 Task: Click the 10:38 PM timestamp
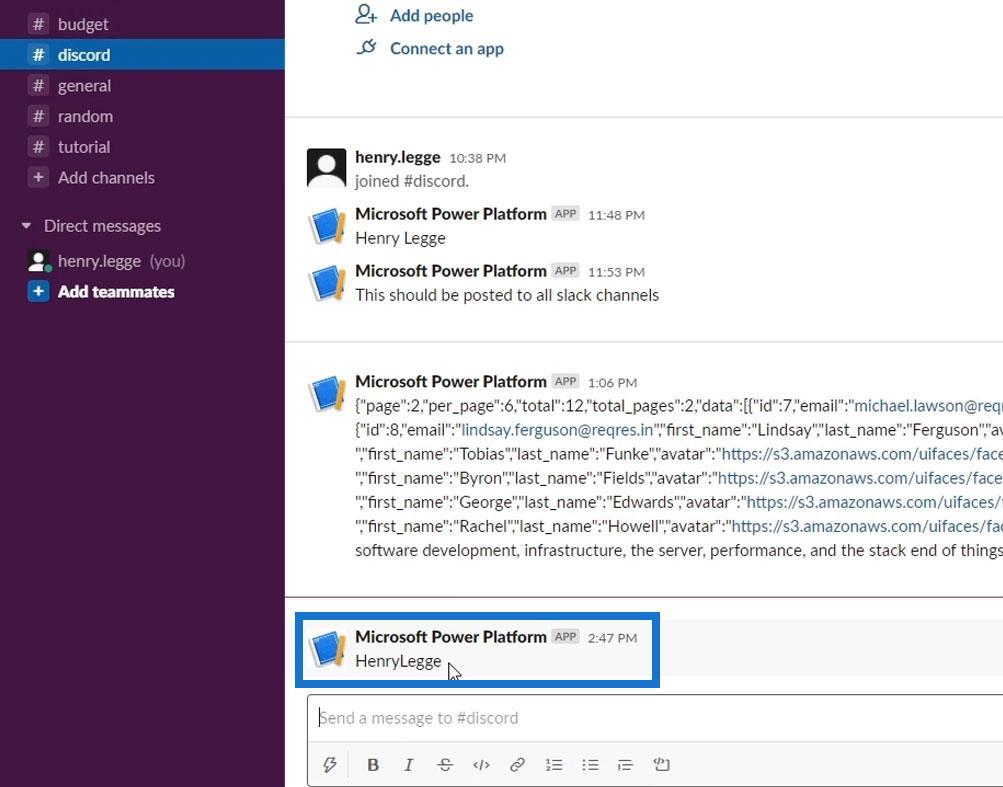477,158
